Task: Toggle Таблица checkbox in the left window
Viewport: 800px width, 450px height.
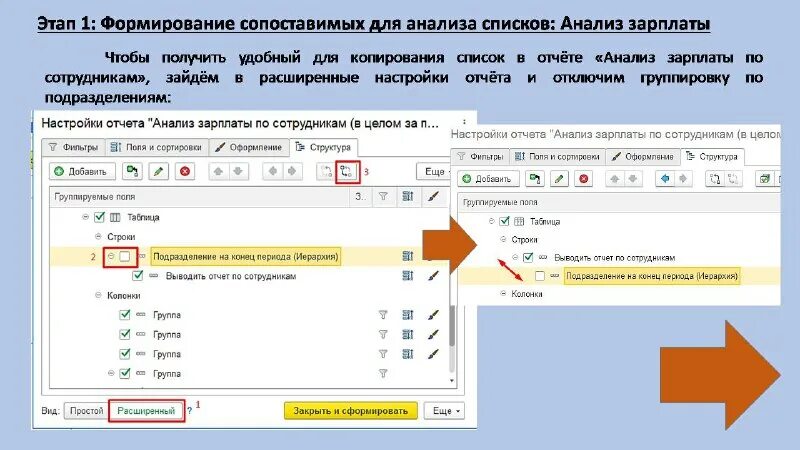Action: coord(99,217)
